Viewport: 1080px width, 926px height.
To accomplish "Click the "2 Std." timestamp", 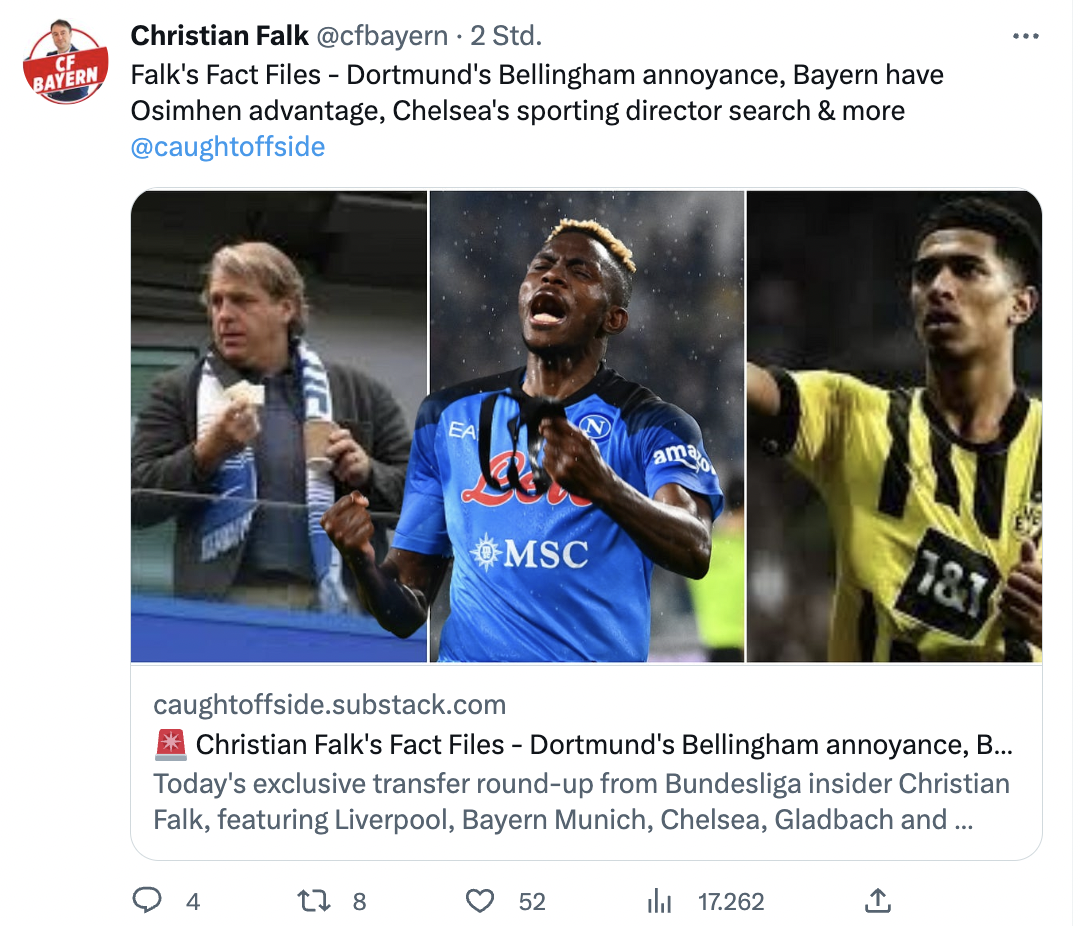I will [506, 36].
